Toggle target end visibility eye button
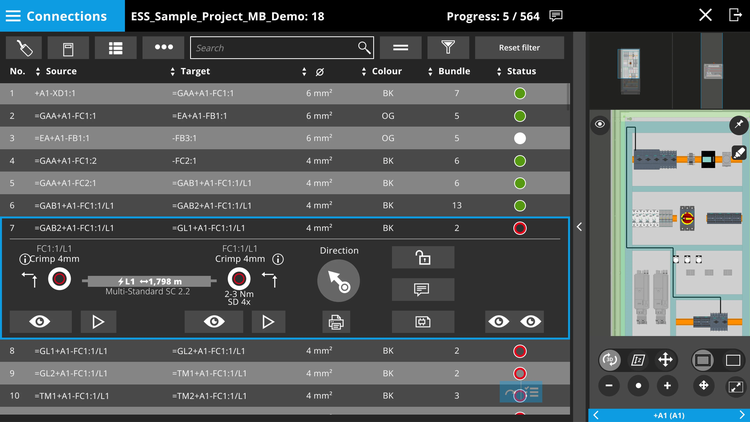This screenshot has width=750, height=422. (215, 321)
